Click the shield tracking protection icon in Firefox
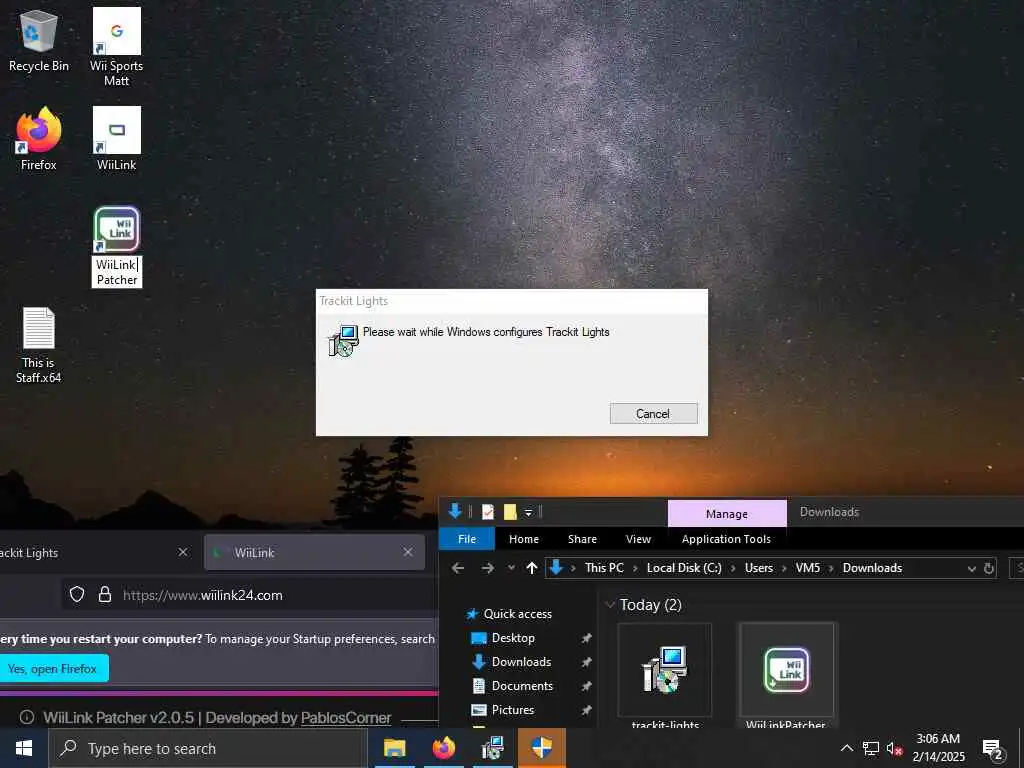1024x768 pixels. point(77,595)
